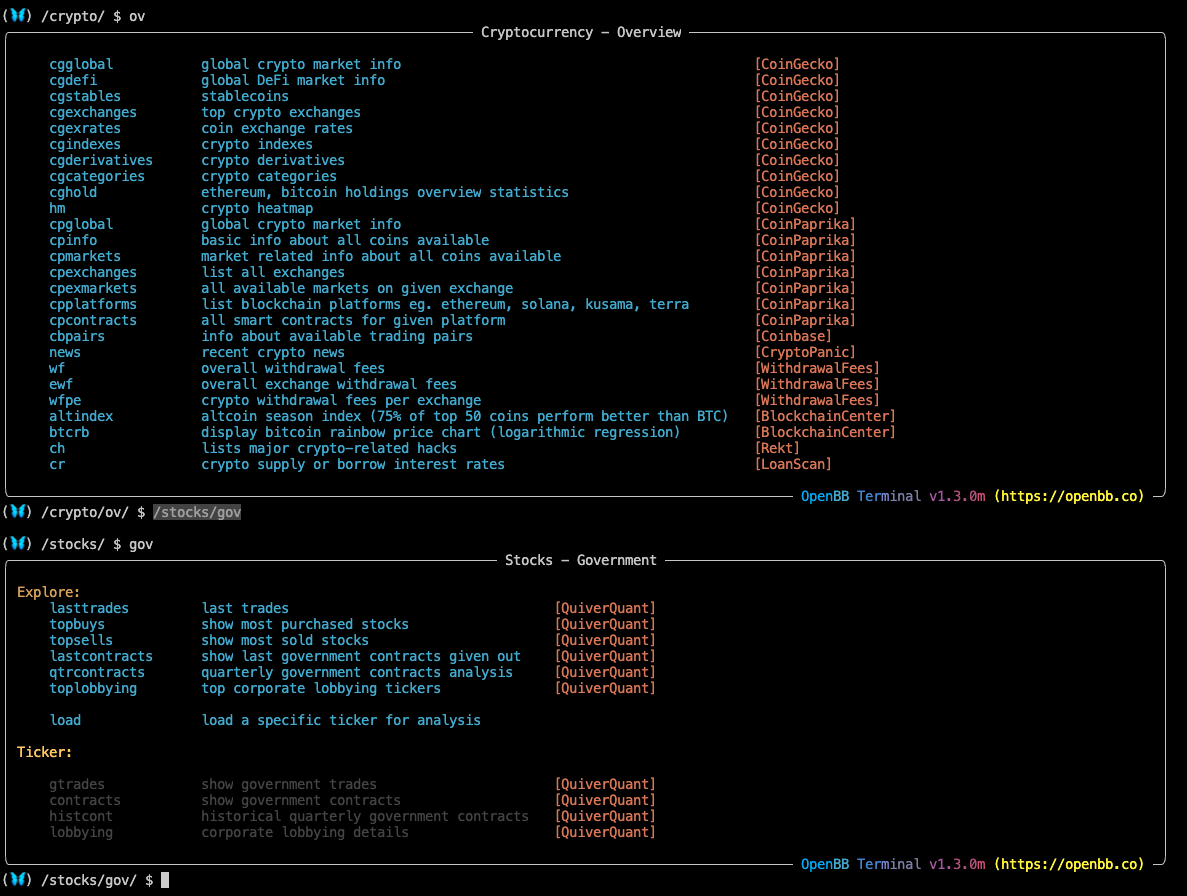
Task: Select the load ticker command
Action: pos(65,720)
